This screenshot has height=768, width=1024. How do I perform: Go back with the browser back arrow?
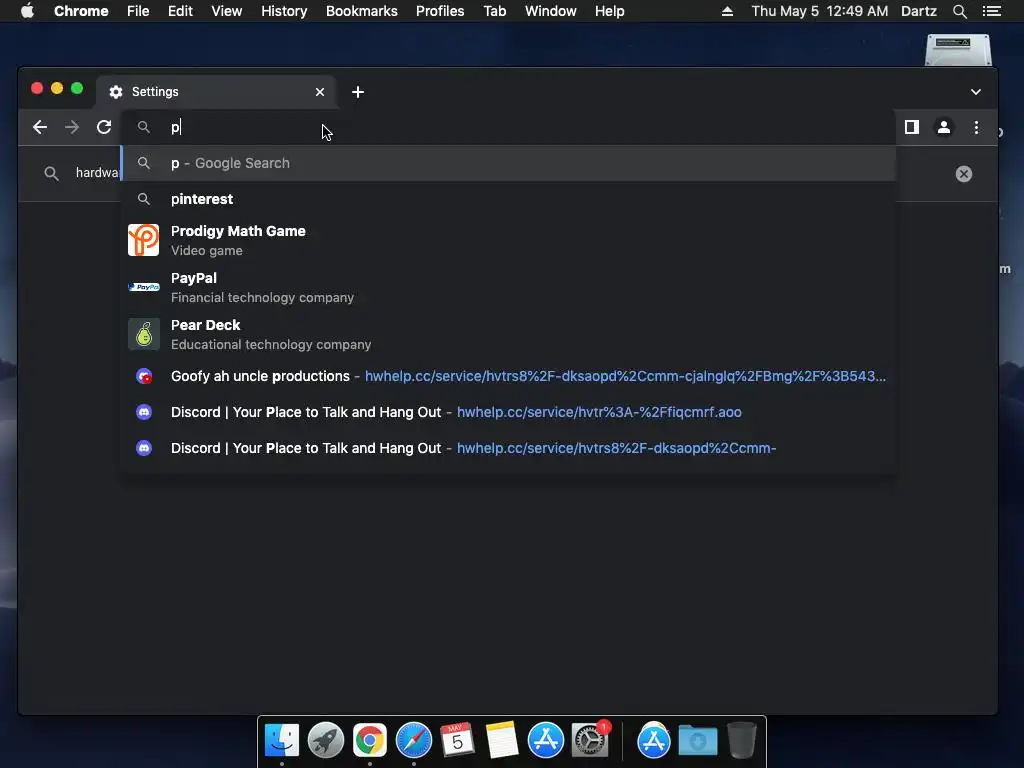tap(40, 127)
